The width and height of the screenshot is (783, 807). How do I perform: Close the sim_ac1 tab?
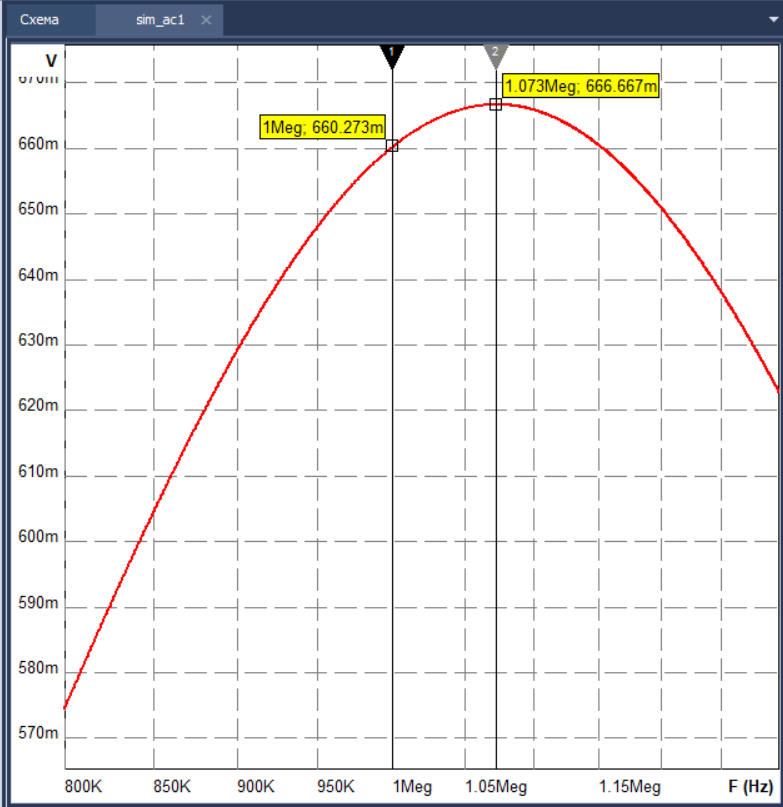pos(206,20)
